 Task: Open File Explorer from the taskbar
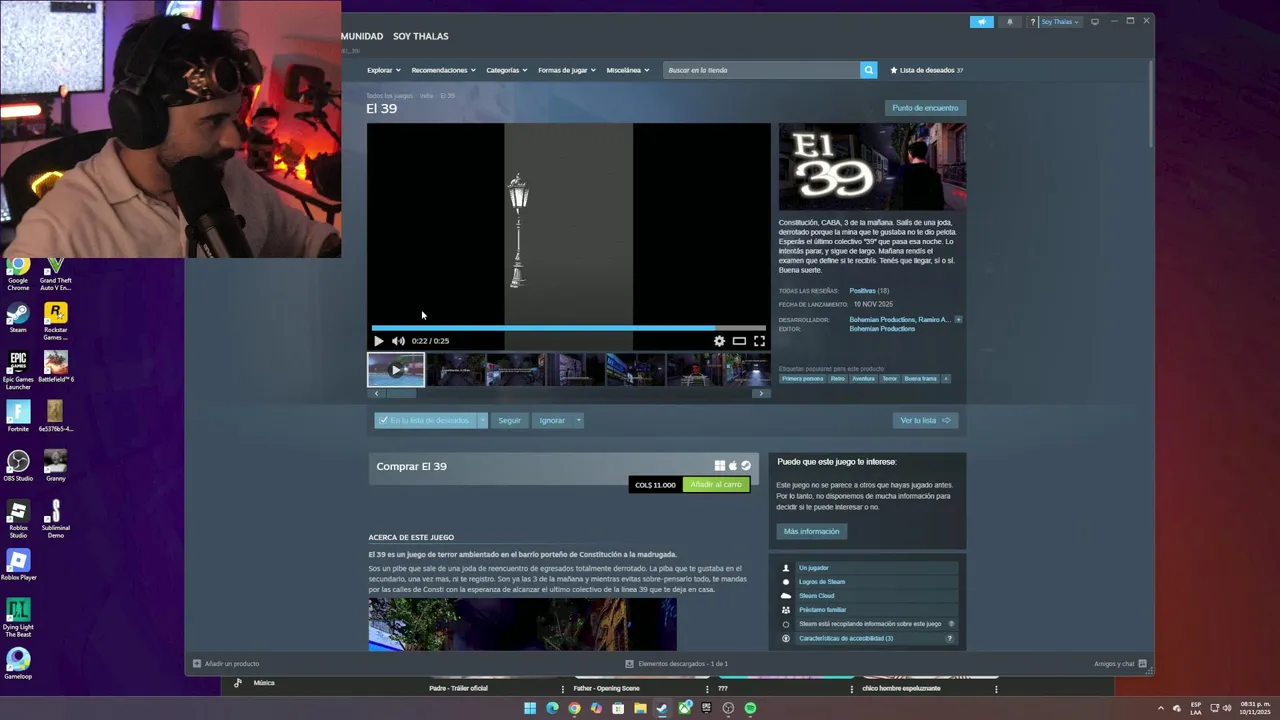[640, 708]
